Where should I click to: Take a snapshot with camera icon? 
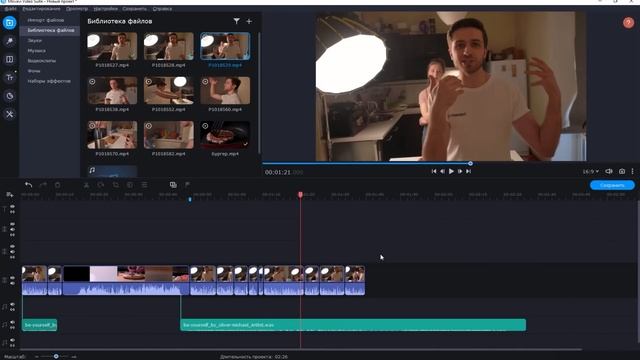(622, 171)
